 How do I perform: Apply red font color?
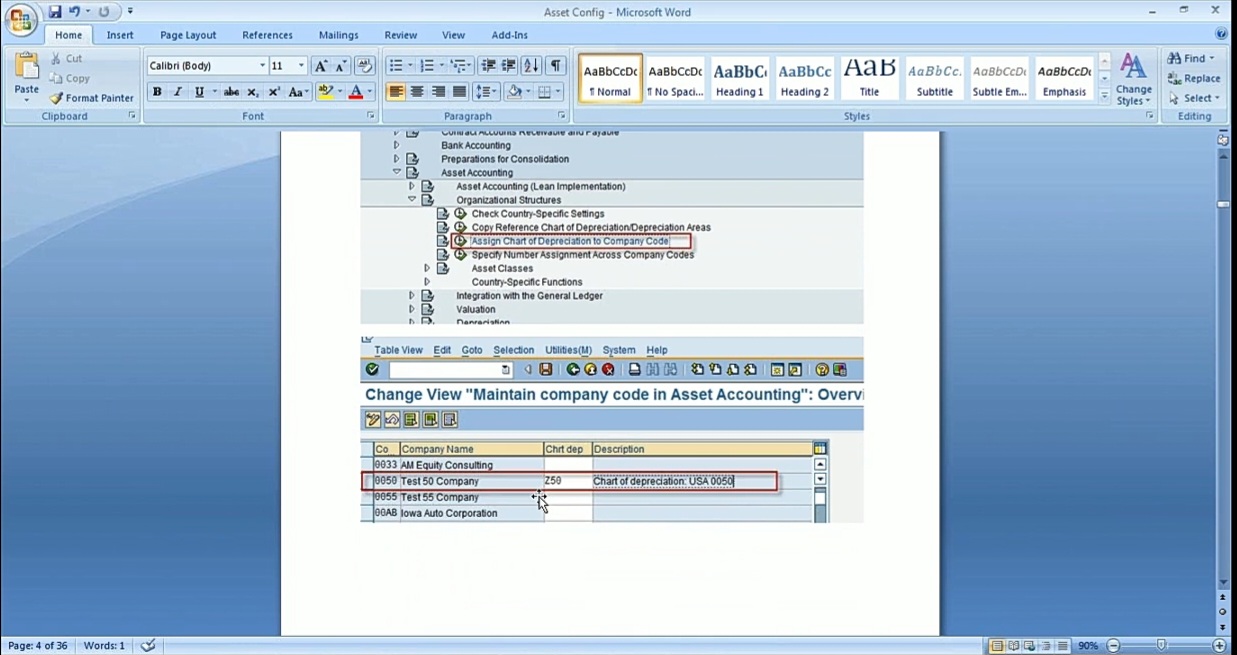point(355,92)
